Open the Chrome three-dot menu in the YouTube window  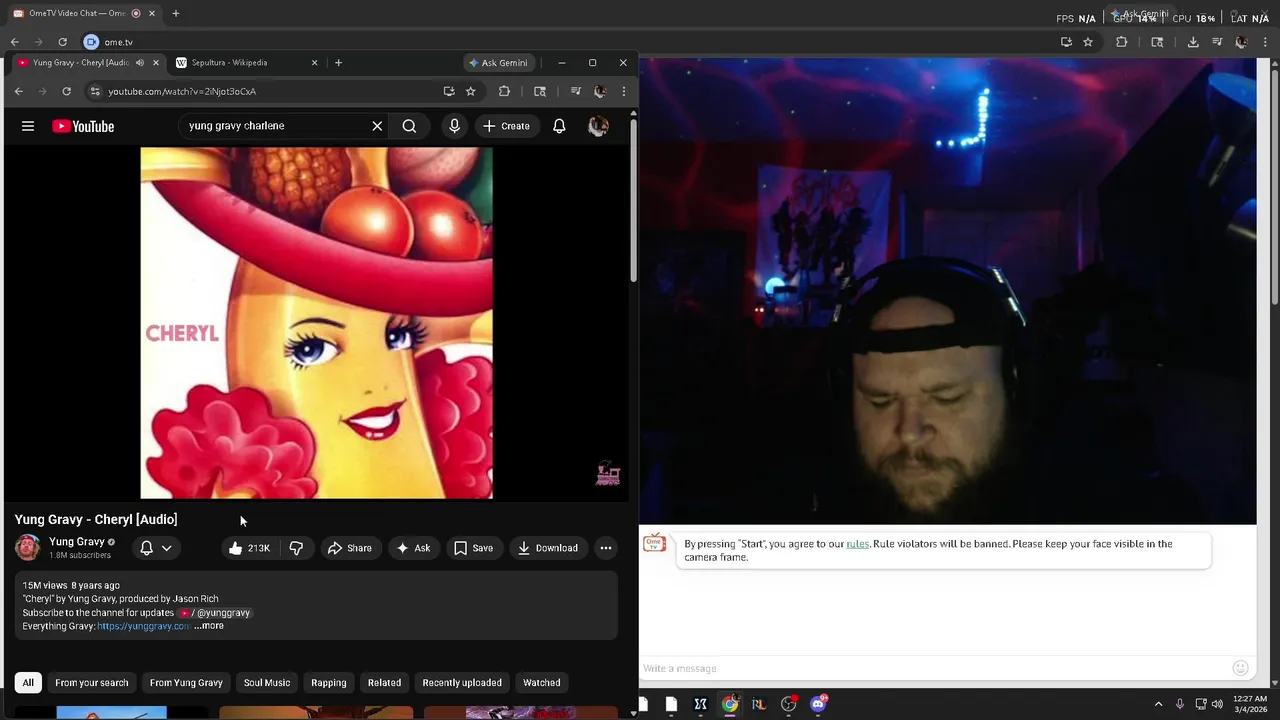click(x=623, y=91)
